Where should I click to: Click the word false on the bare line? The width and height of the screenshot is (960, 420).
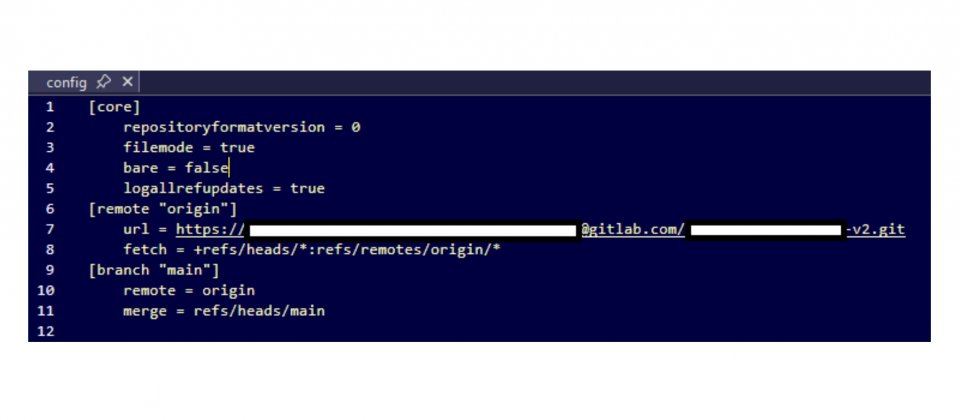pos(206,168)
